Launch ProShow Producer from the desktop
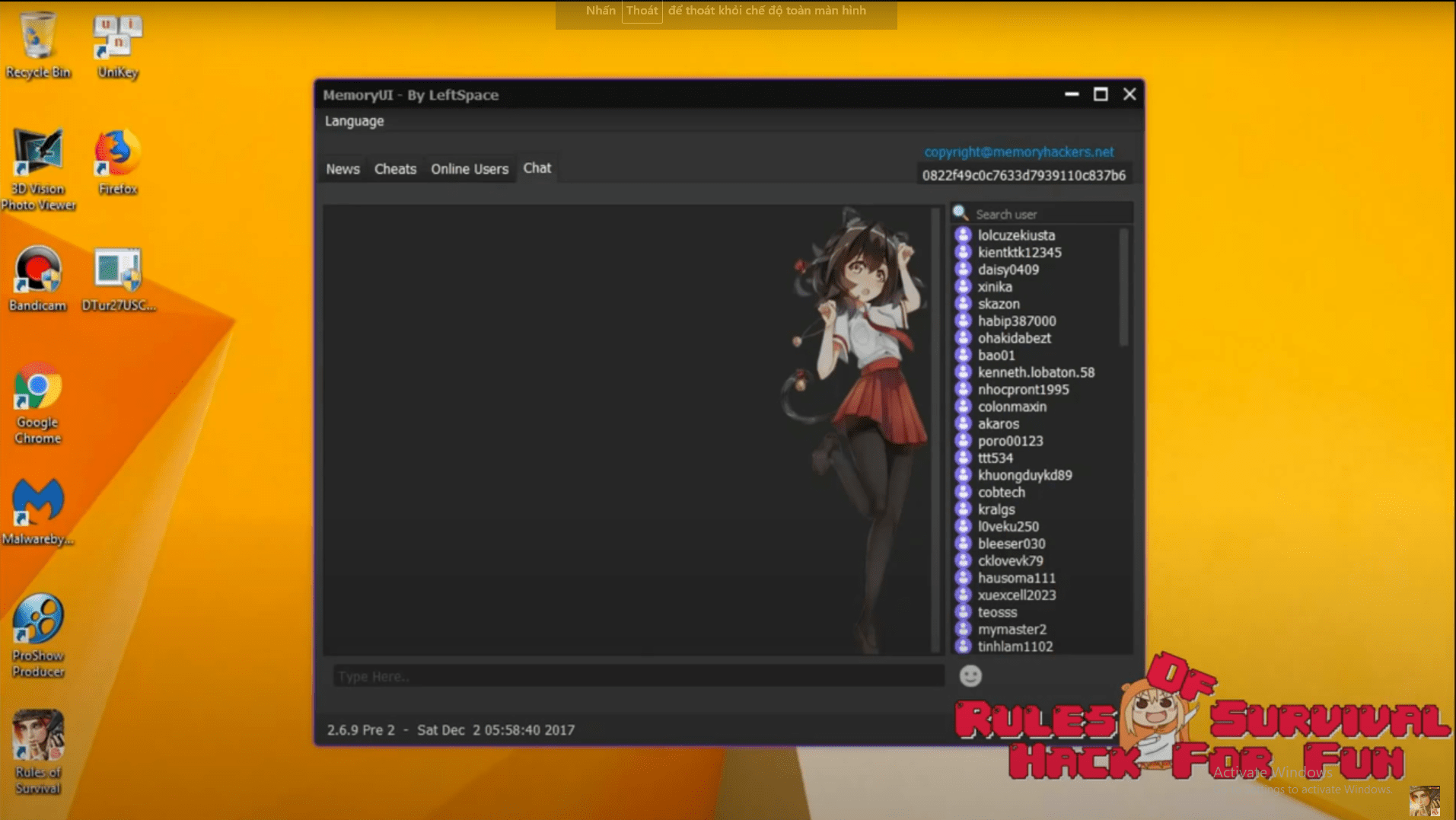The image size is (1456, 820). (38, 637)
